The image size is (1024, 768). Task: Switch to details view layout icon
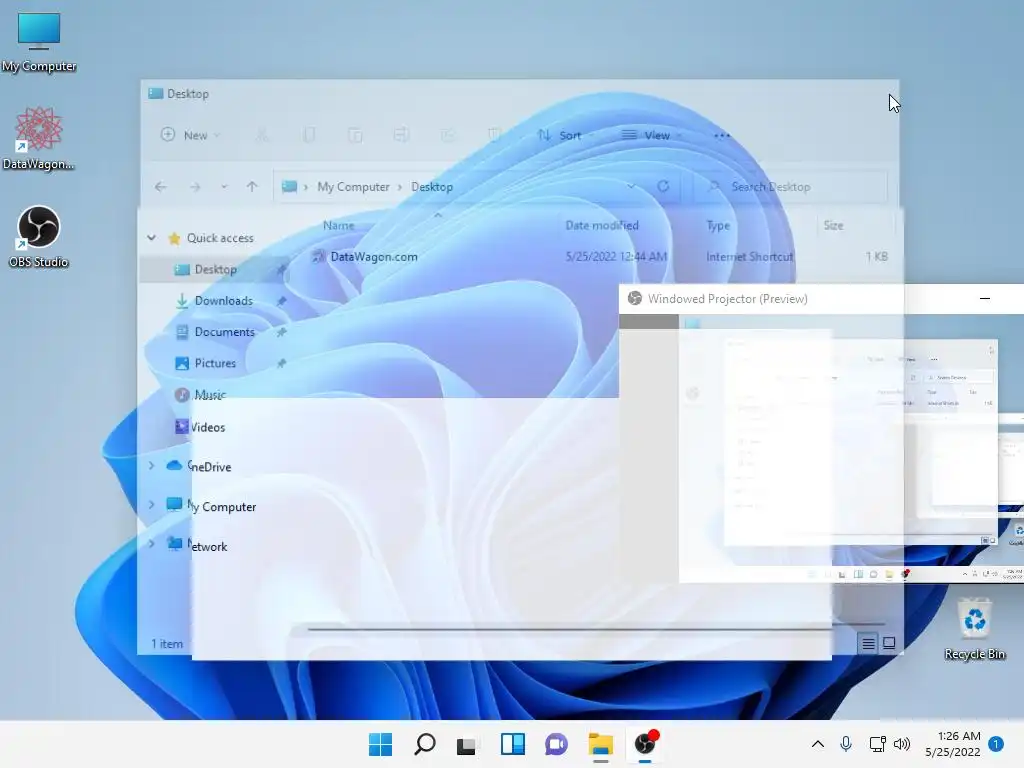click(868, 644)
